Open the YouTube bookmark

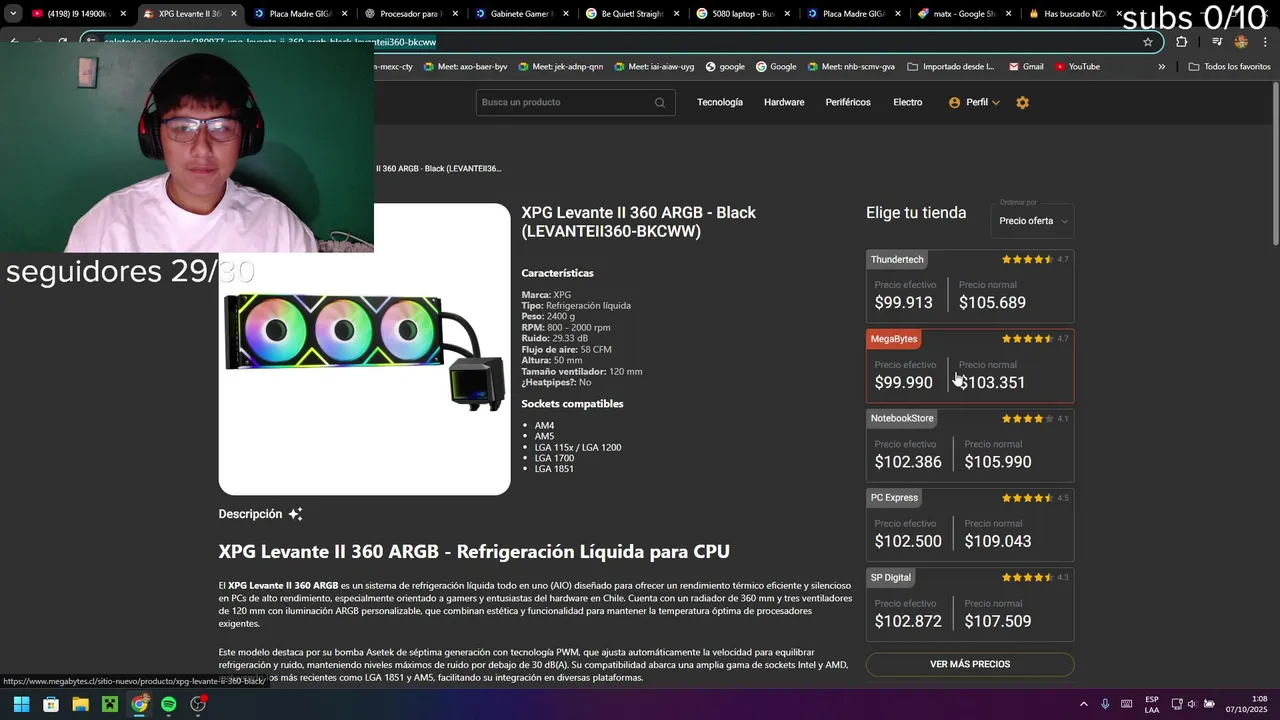pos(1076,67)
